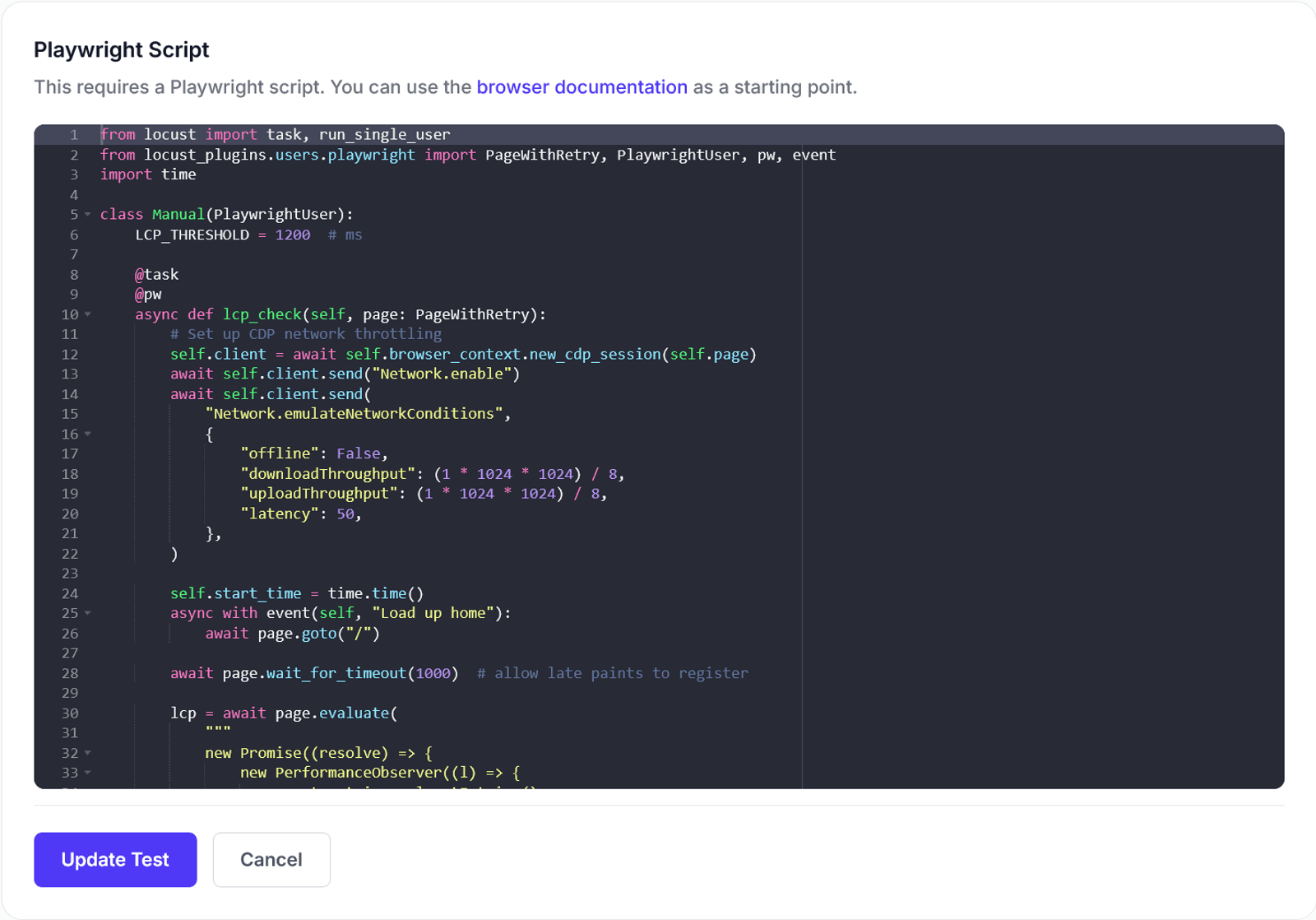The image size is (1316, 920).
Task: Click the import time statement
Action: point(148,174)
